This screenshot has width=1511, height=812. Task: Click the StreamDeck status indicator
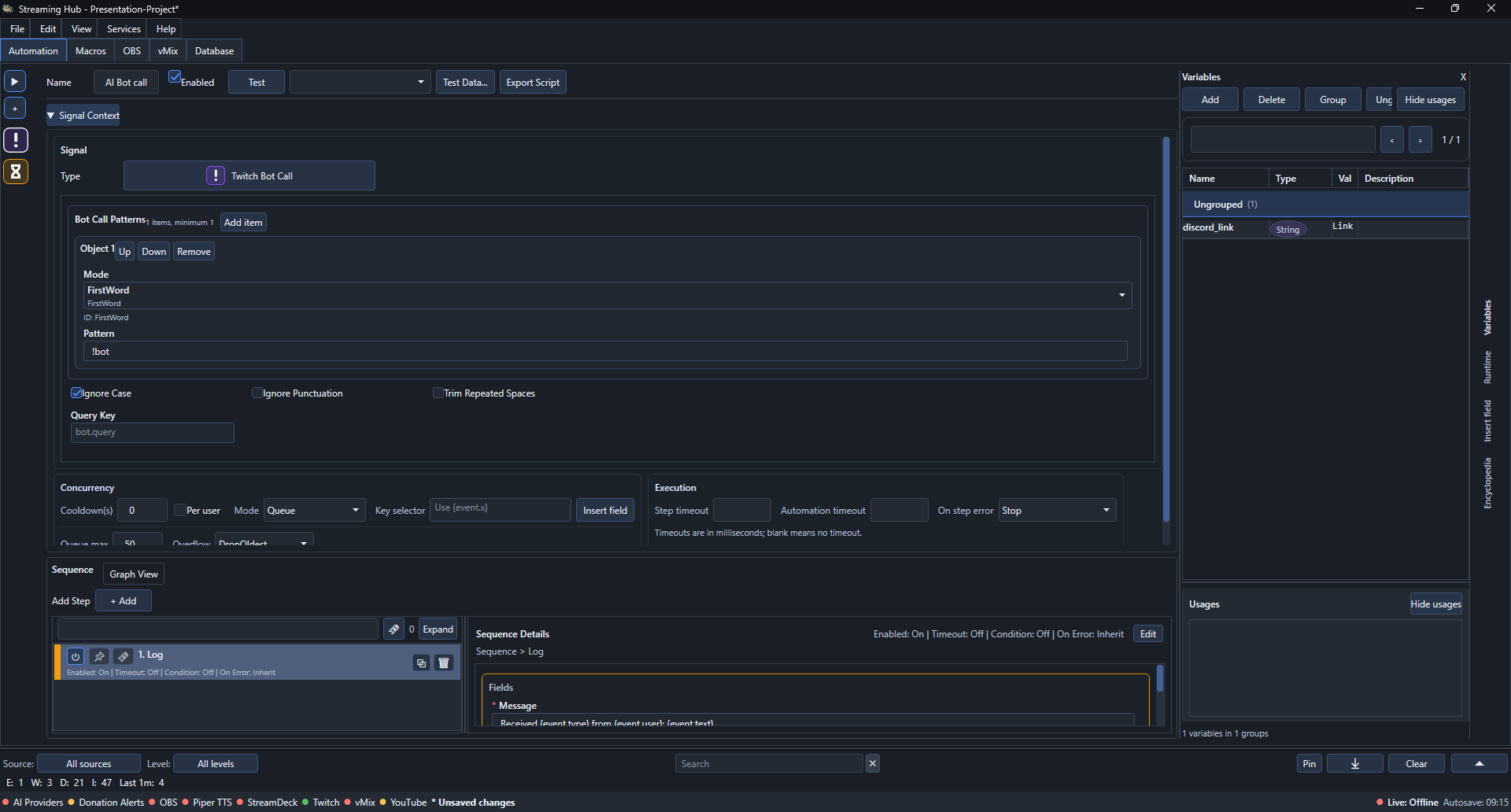[x=268, y=803]
